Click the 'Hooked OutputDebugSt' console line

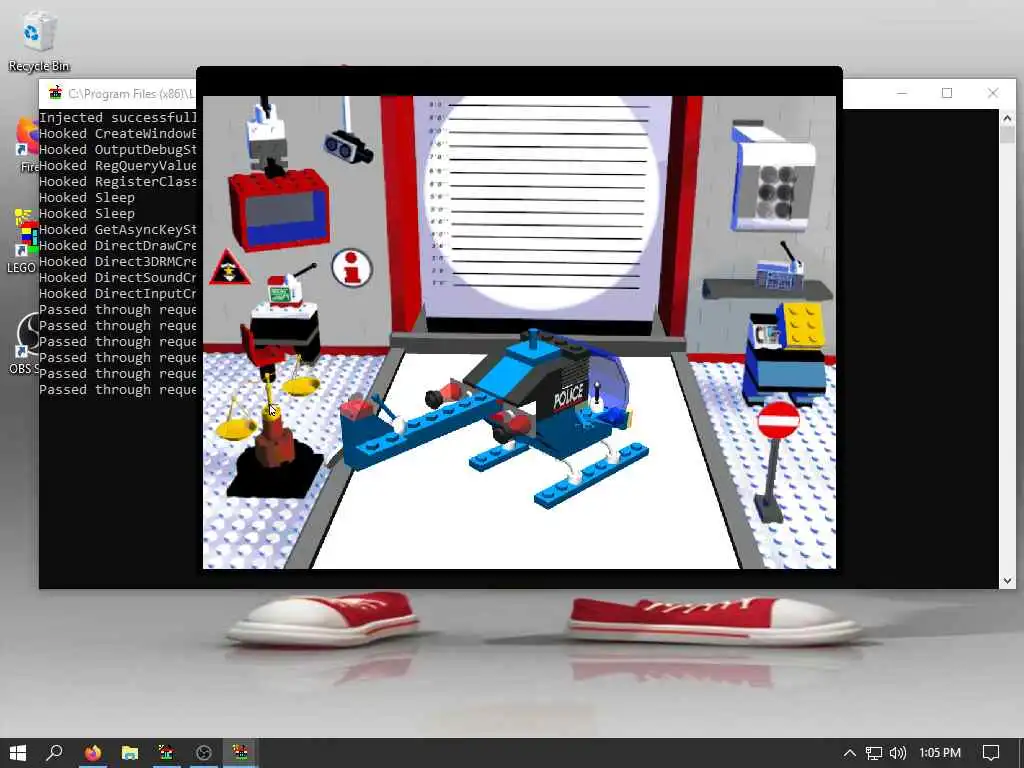click(118, 150)
